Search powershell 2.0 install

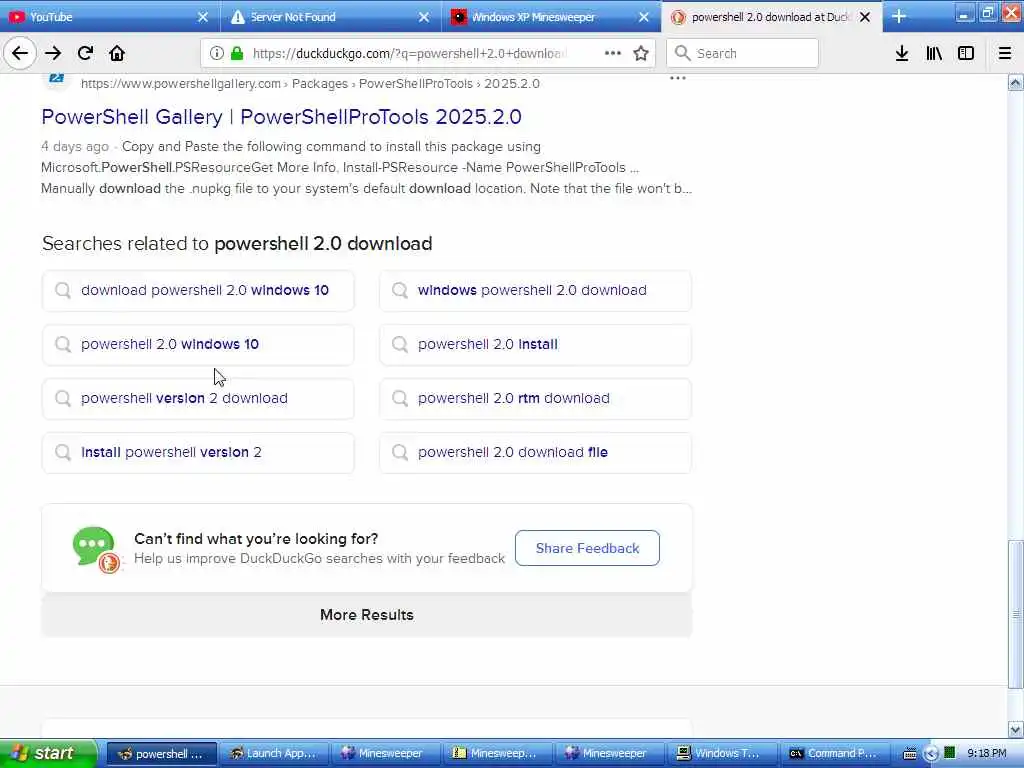(535, 345)
